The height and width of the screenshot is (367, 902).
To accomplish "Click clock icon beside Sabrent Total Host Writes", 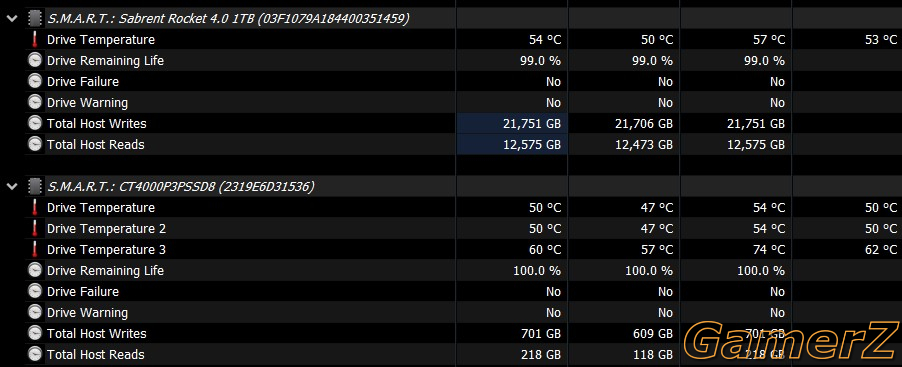I will click(x=35, y=123).
